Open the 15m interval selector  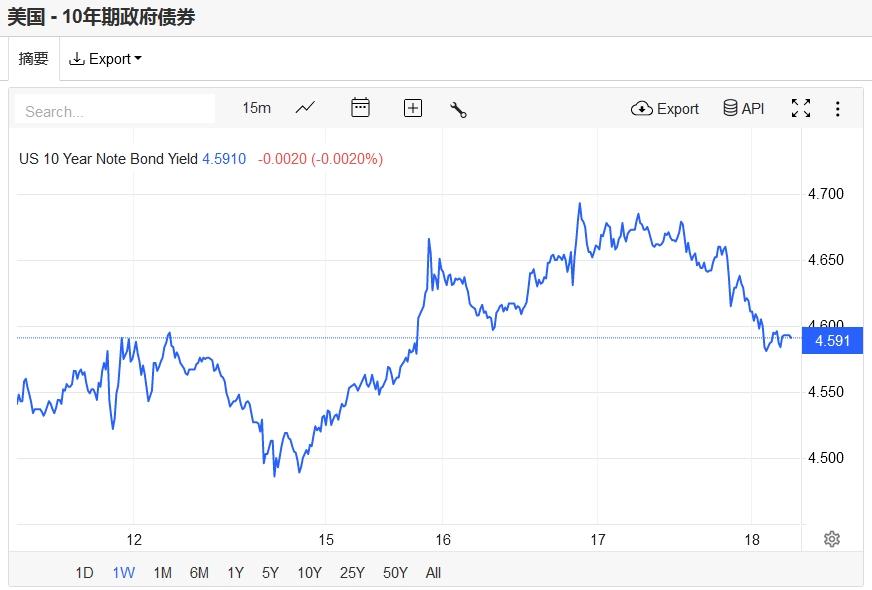coord(256,108)
